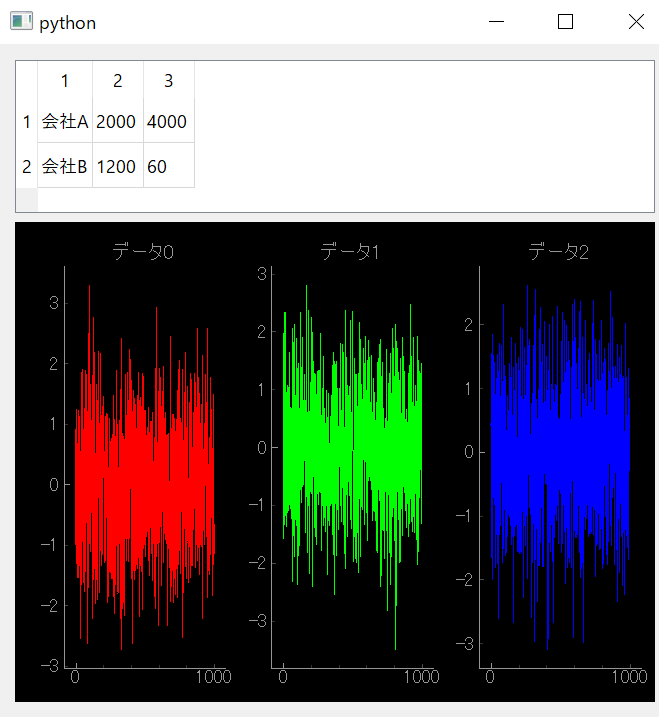The height and width of the screenshot is (717, 659).
Task: Select column header 1 in table
Action: pyautogui.click(x=65, y=80)
